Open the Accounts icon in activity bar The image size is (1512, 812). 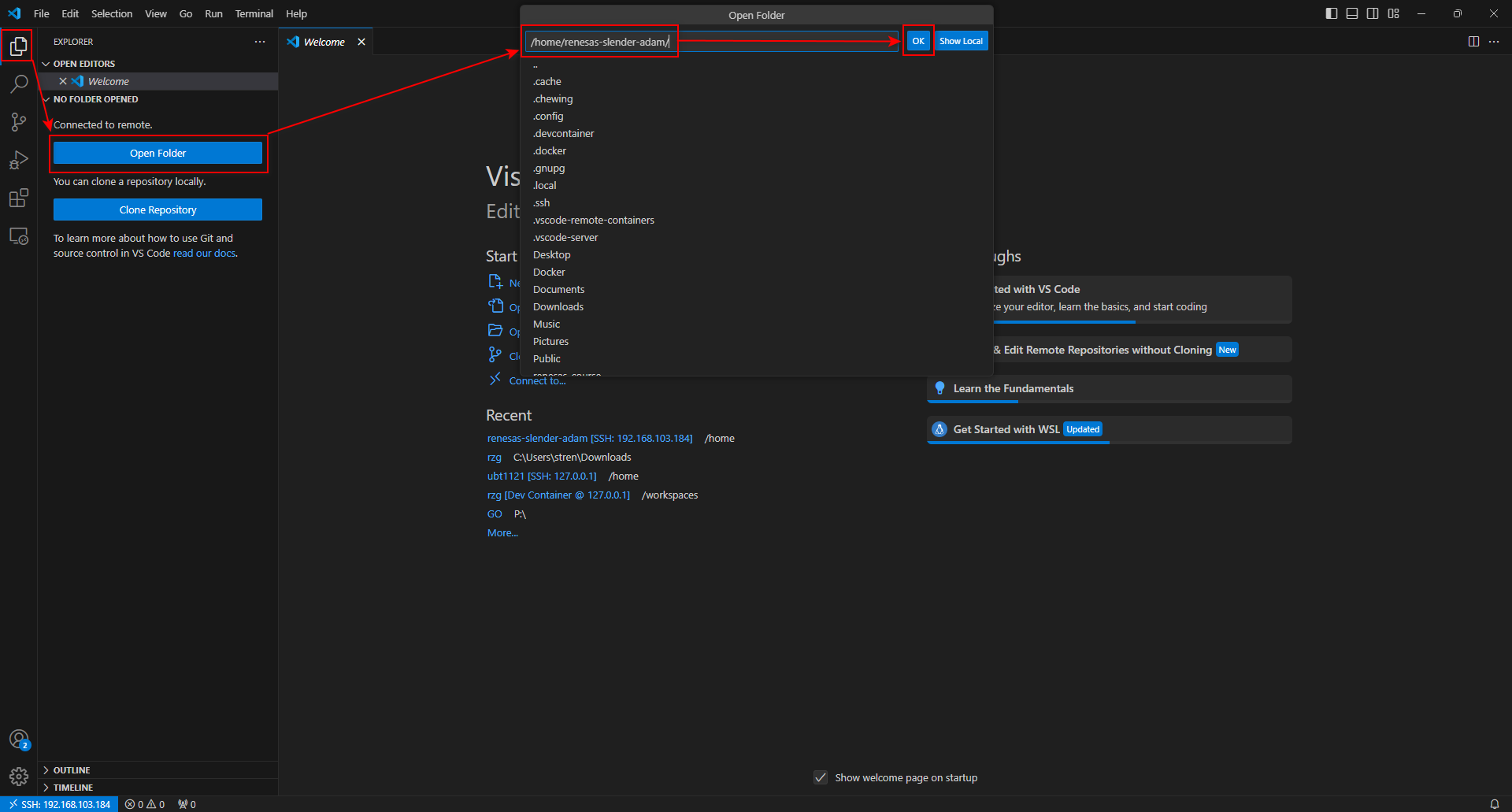(19, 740)
